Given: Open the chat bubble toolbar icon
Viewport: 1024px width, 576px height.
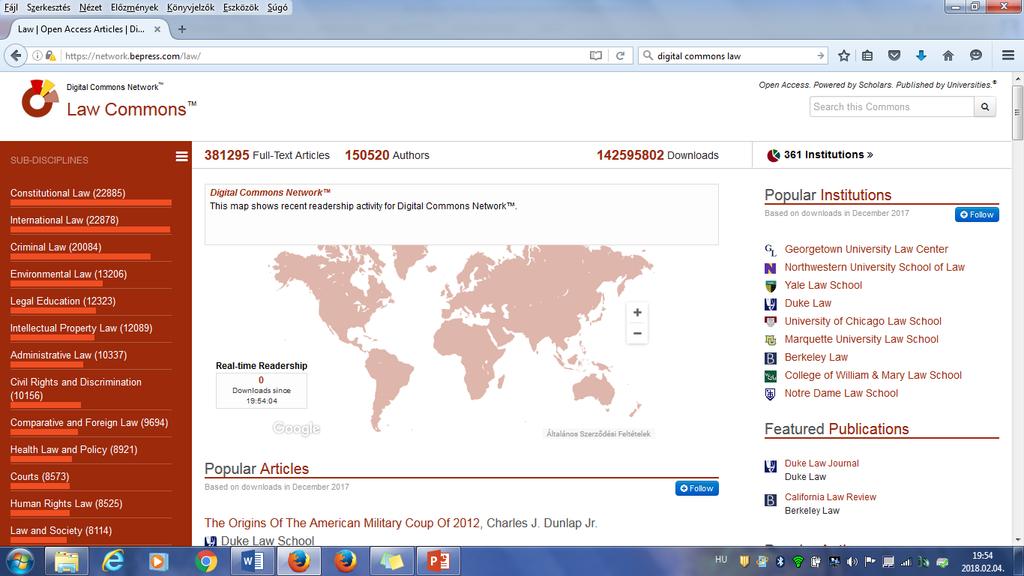Looking at the screenshot, I should (x=976, y=56).
